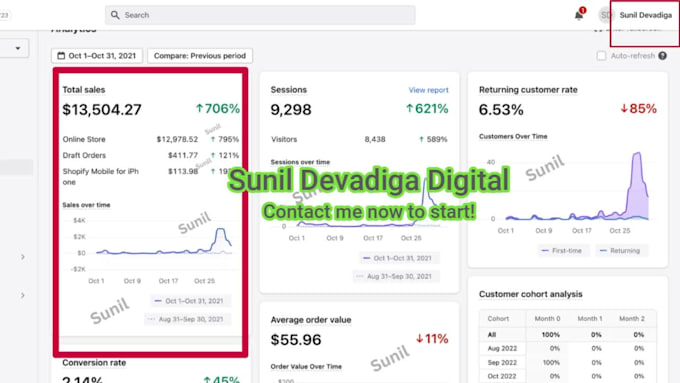Click the Sessions card title
The image size is (680, 383).
(x=288, y=90)
